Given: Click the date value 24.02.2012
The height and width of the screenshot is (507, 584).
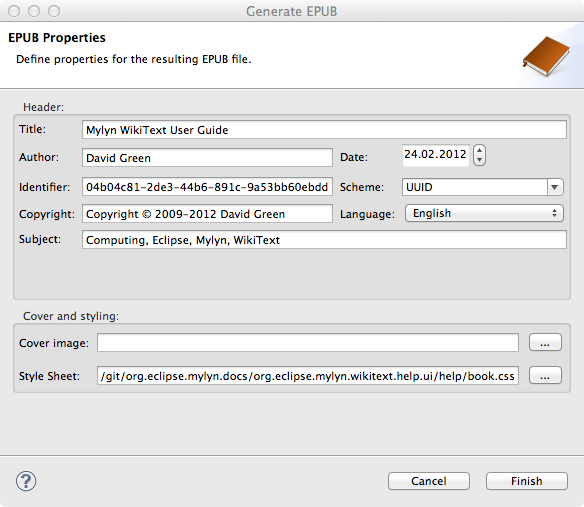Looking at the screenshot, I should (435, 154).
